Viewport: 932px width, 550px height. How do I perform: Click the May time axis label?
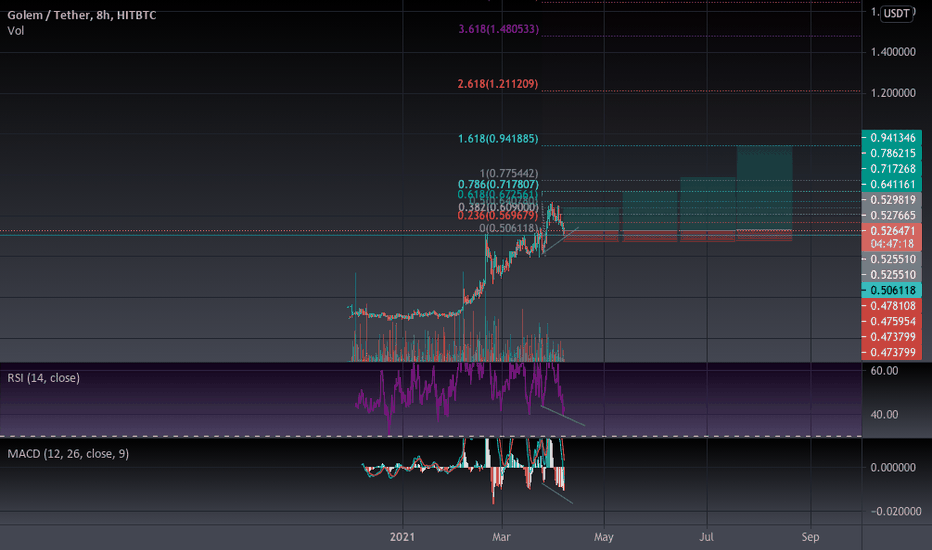coord(603,537)
